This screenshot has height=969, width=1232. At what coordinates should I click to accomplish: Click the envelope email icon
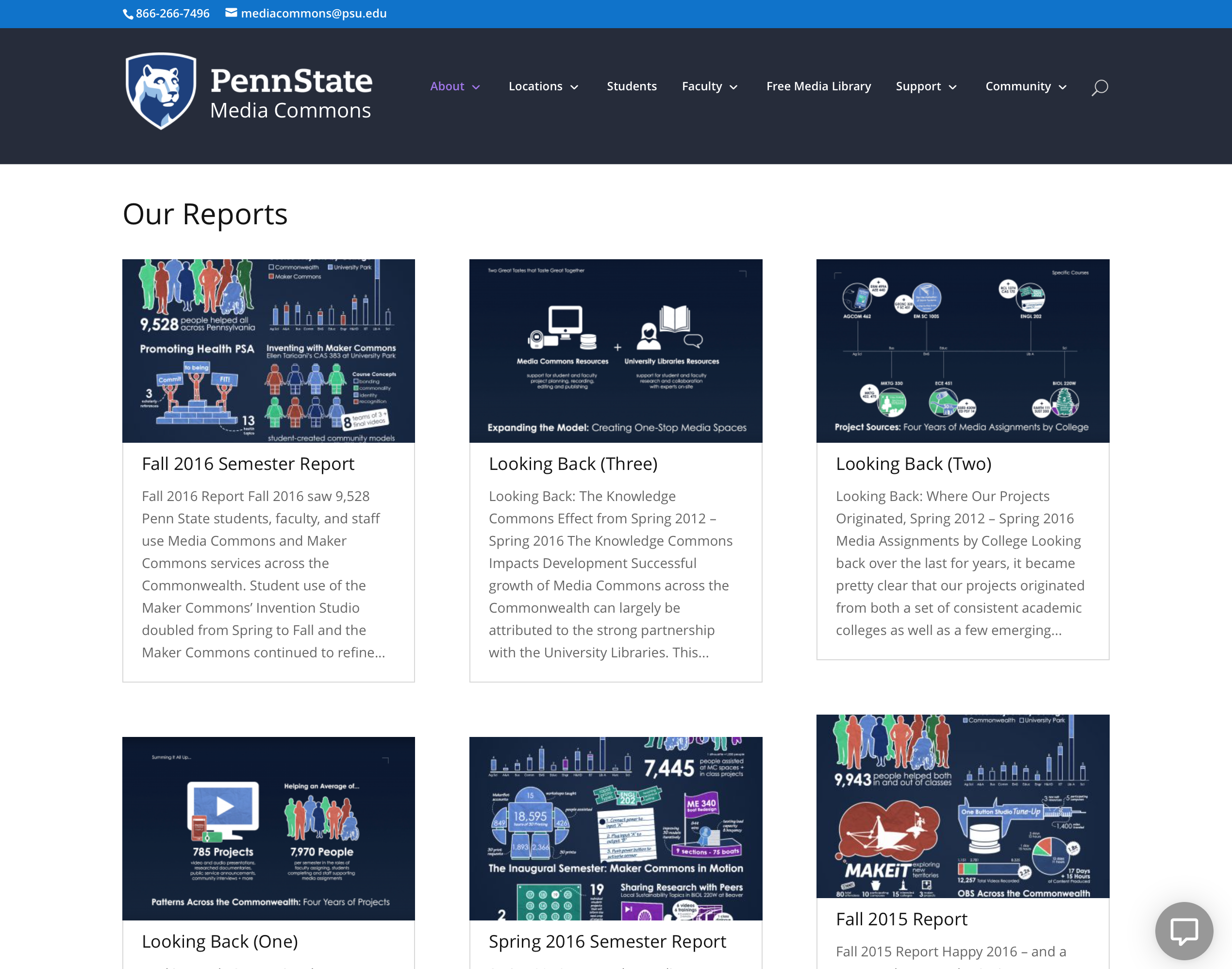pos(231,13)
